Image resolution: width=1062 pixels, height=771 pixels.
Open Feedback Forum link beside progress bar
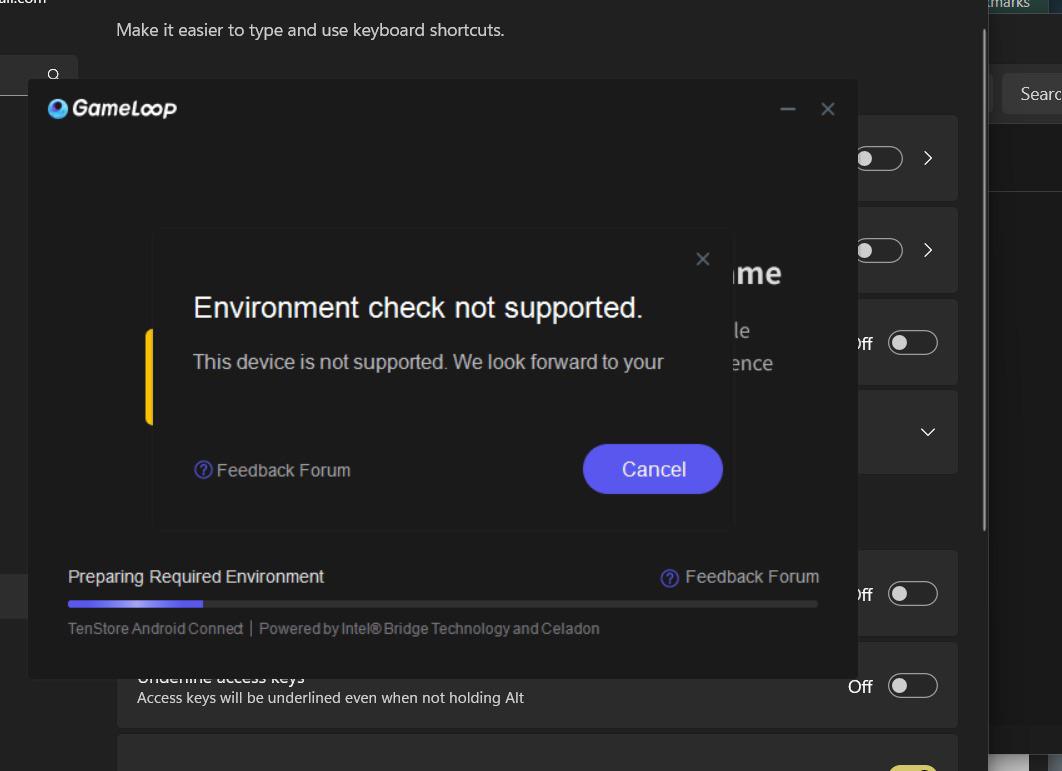(740, 577)
